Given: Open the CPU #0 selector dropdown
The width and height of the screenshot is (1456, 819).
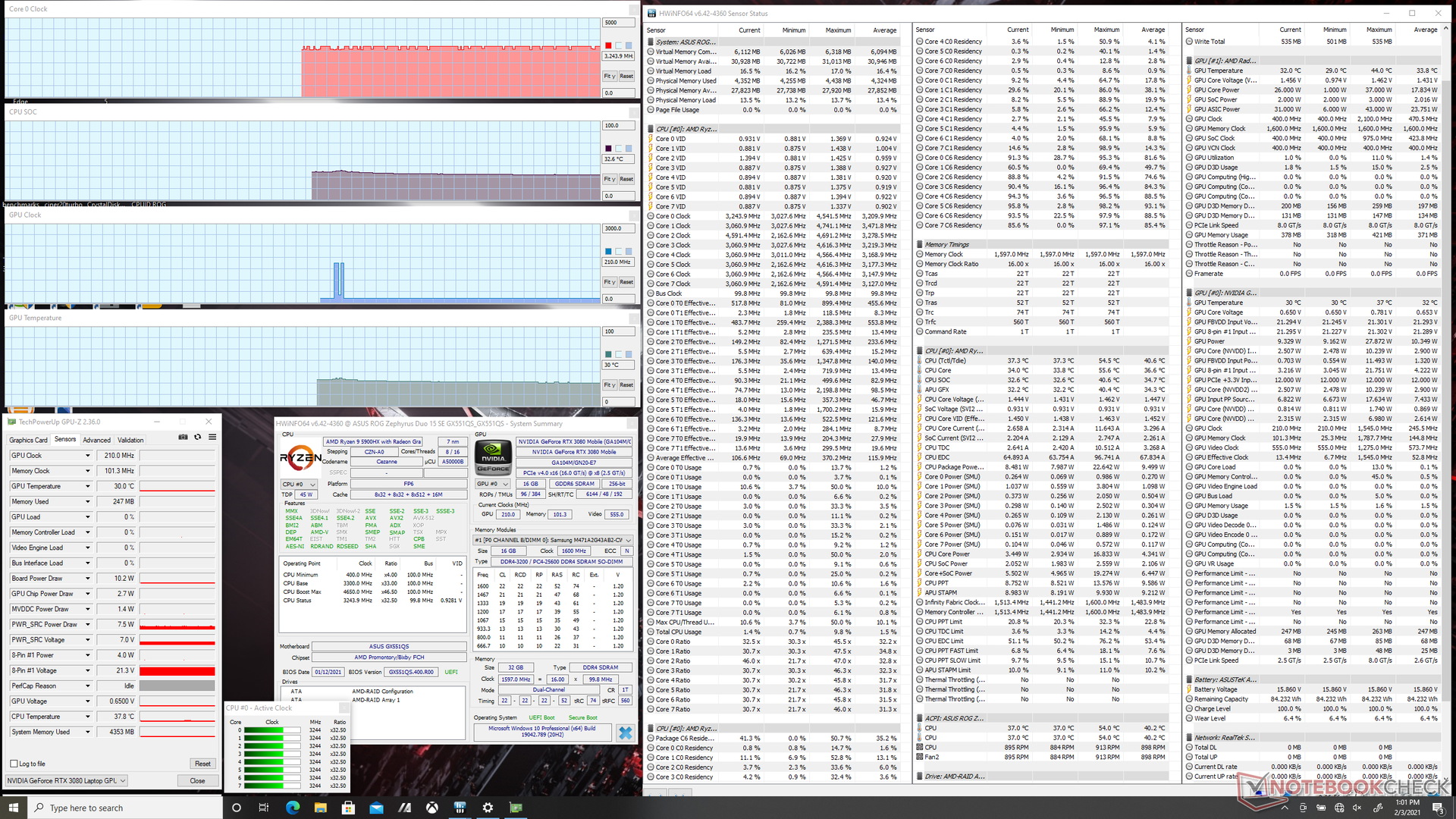Looking at the screenshot, I should [299, 484].
